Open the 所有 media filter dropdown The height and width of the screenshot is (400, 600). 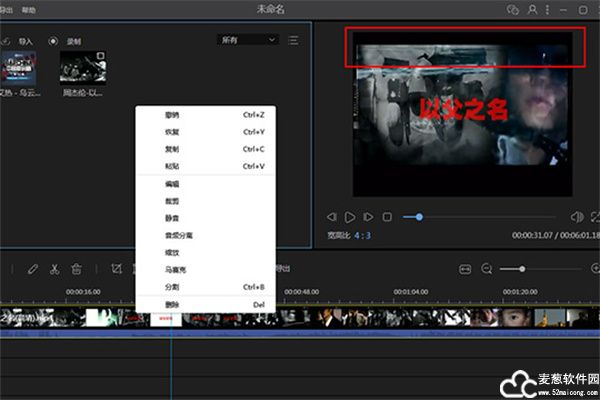pyautogui.click(x=247, y=40)
